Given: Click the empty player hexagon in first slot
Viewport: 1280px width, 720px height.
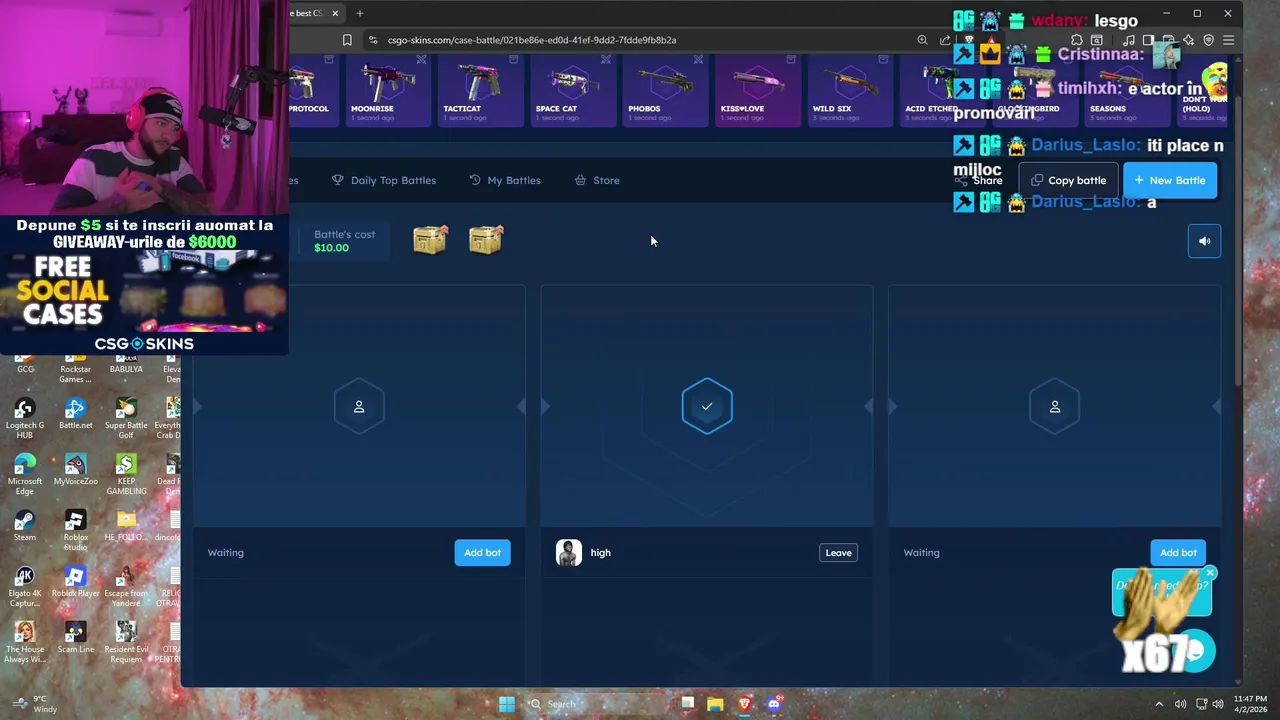Looking at the screenshot, I should [x=359, y=406].
